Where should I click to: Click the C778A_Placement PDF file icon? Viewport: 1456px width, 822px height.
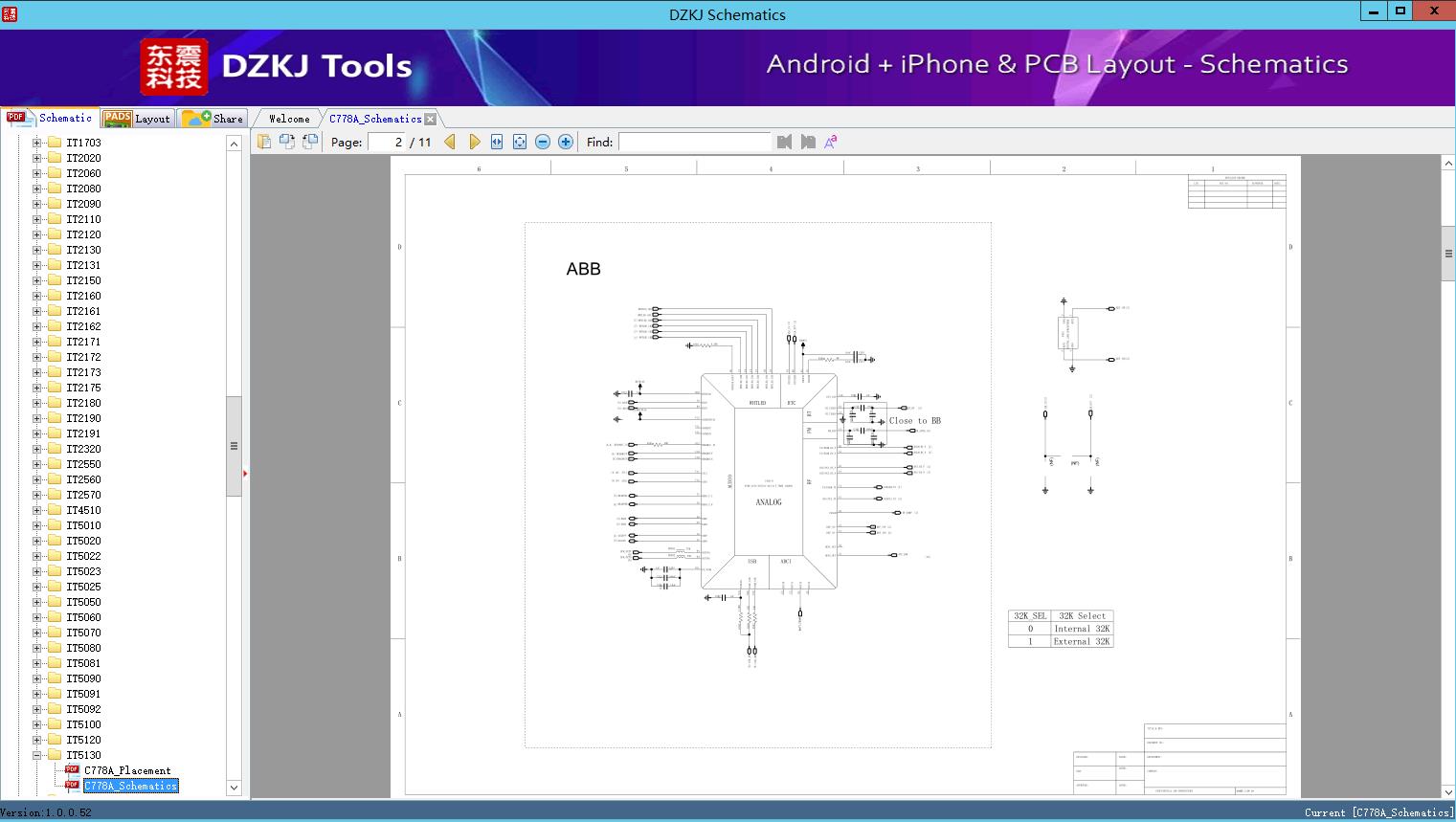pos(72,770)
